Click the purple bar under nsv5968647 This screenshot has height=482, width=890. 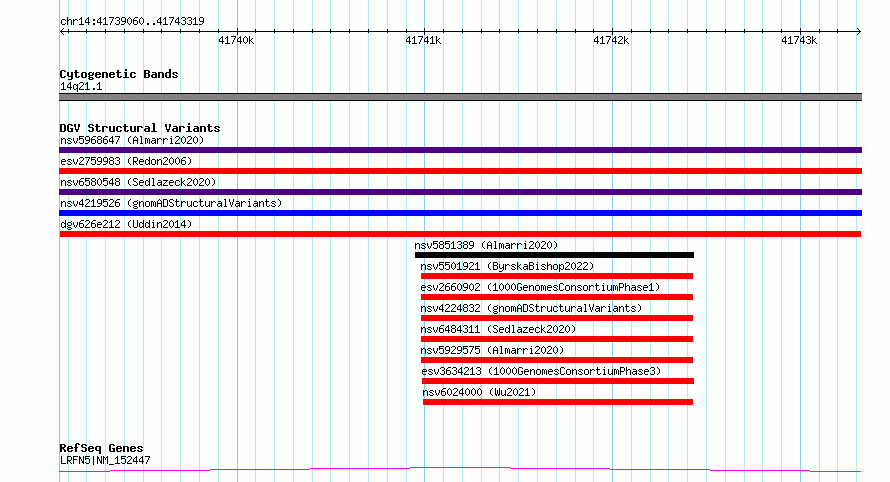point(460,150)
